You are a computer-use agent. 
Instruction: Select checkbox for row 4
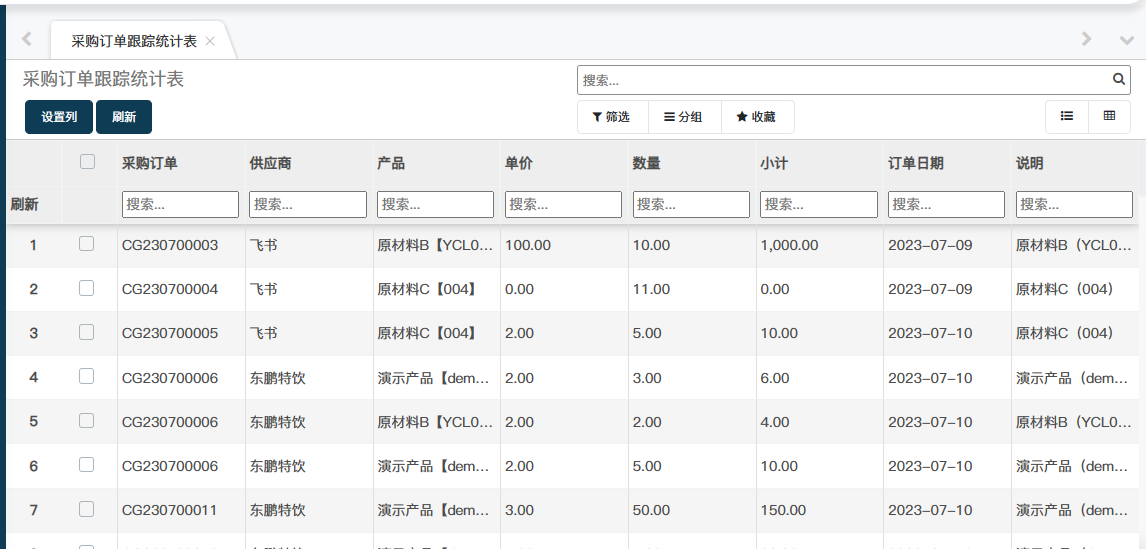point(87,377)
